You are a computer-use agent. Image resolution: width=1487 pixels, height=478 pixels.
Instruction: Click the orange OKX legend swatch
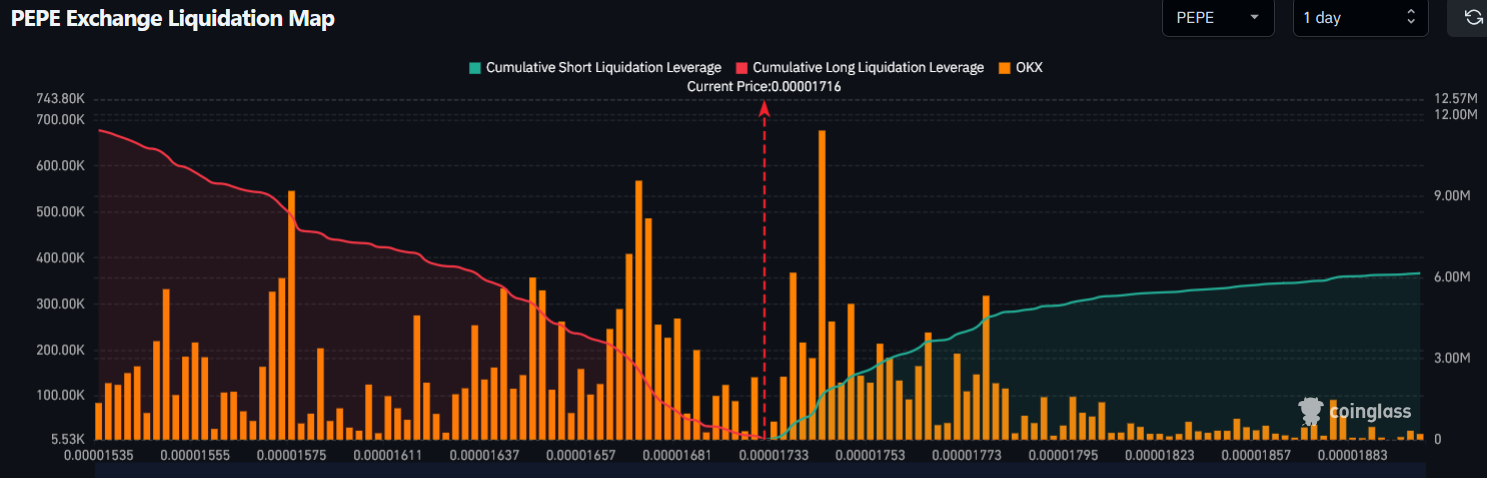(x=1004, y=68)
